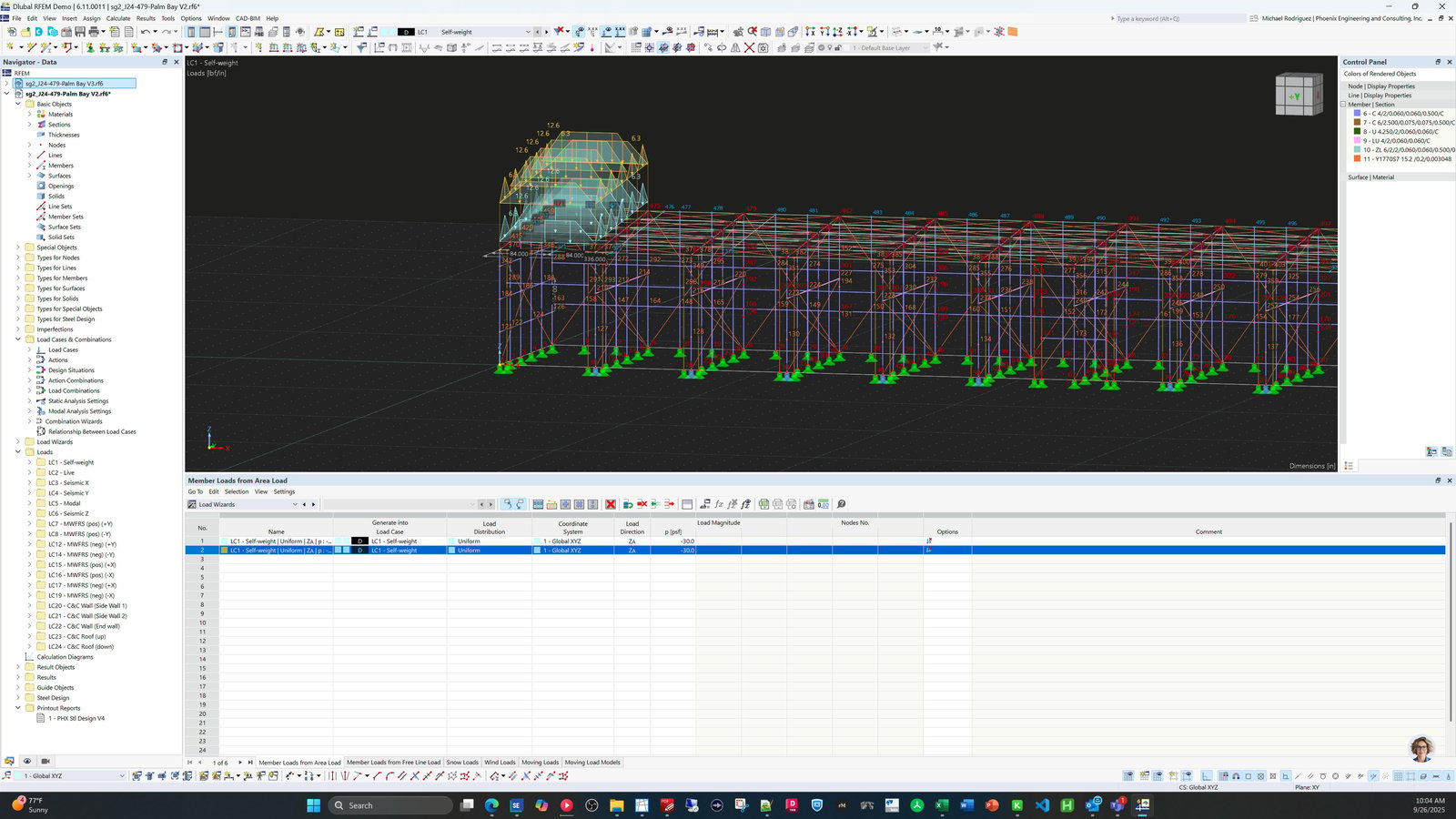Click color swatch for section 11 - Y1770S7
Screen dimensions: 1456x819
point(1357,159)
